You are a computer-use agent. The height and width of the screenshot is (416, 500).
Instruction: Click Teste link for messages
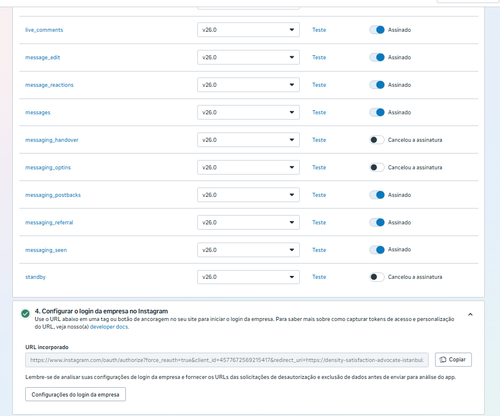[x=319, y=112]
